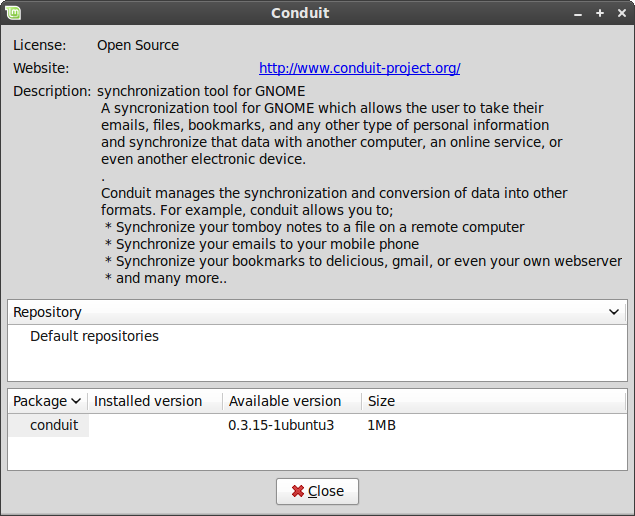The height and width of the screenshot is (516, 635).
Task: Click the Available version column header
Action: 292,401
